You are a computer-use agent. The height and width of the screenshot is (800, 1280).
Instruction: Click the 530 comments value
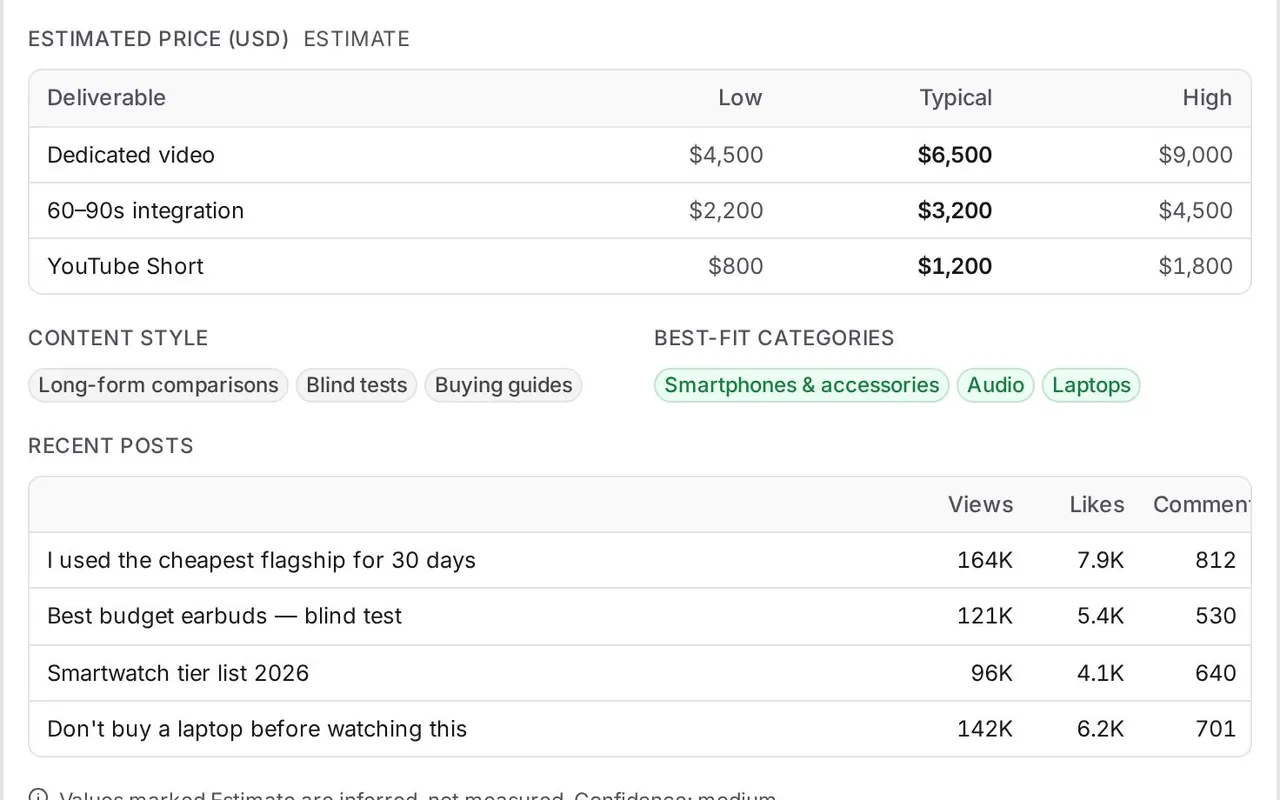point(1216,616)
